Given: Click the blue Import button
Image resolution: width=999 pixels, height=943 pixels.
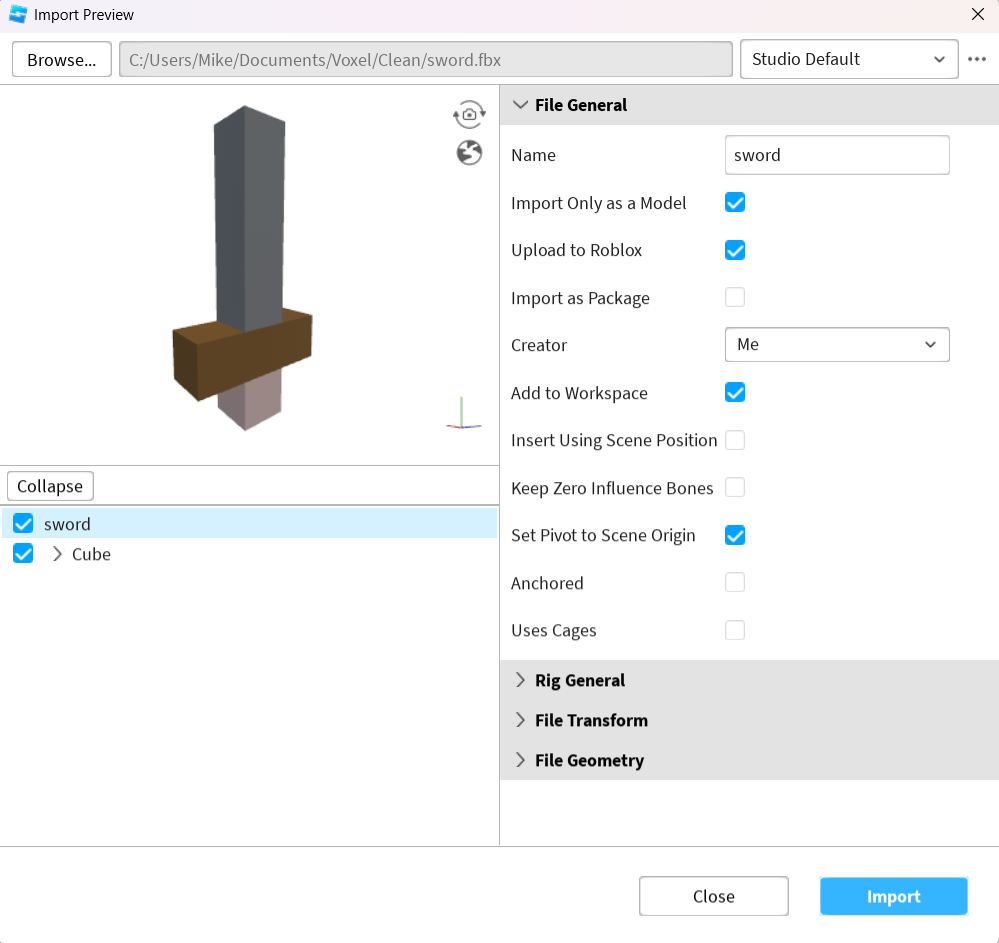Looking at the screenshot, I should (x=893, y=896).
